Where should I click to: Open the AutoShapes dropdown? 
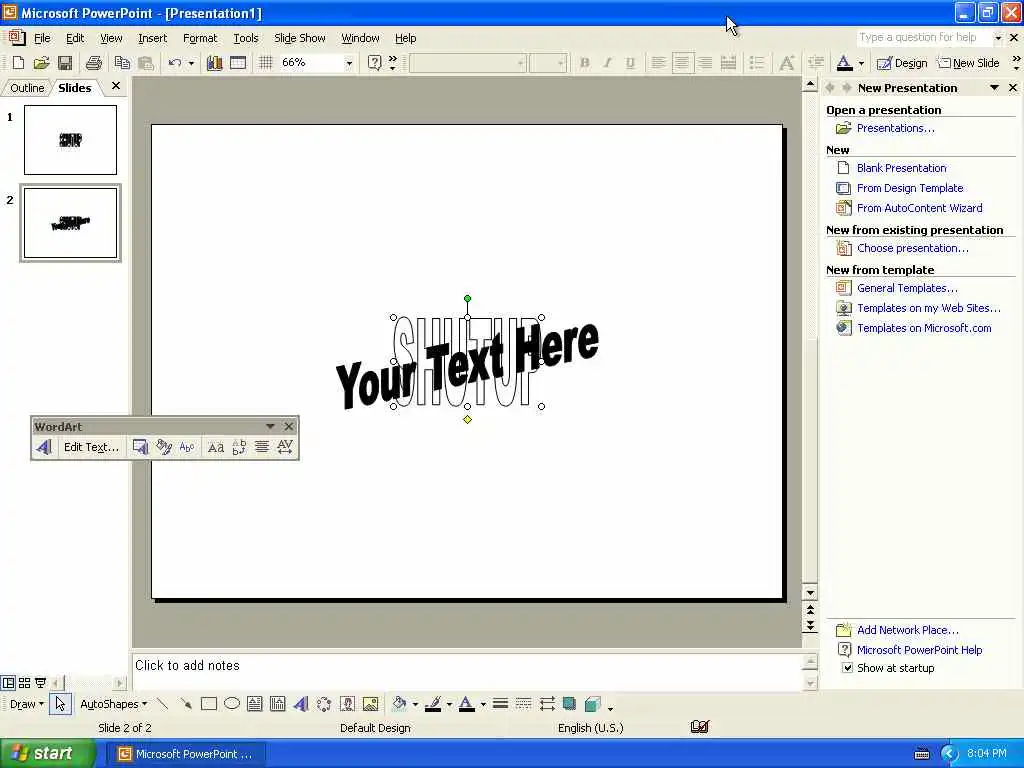(x=114, y=704)
